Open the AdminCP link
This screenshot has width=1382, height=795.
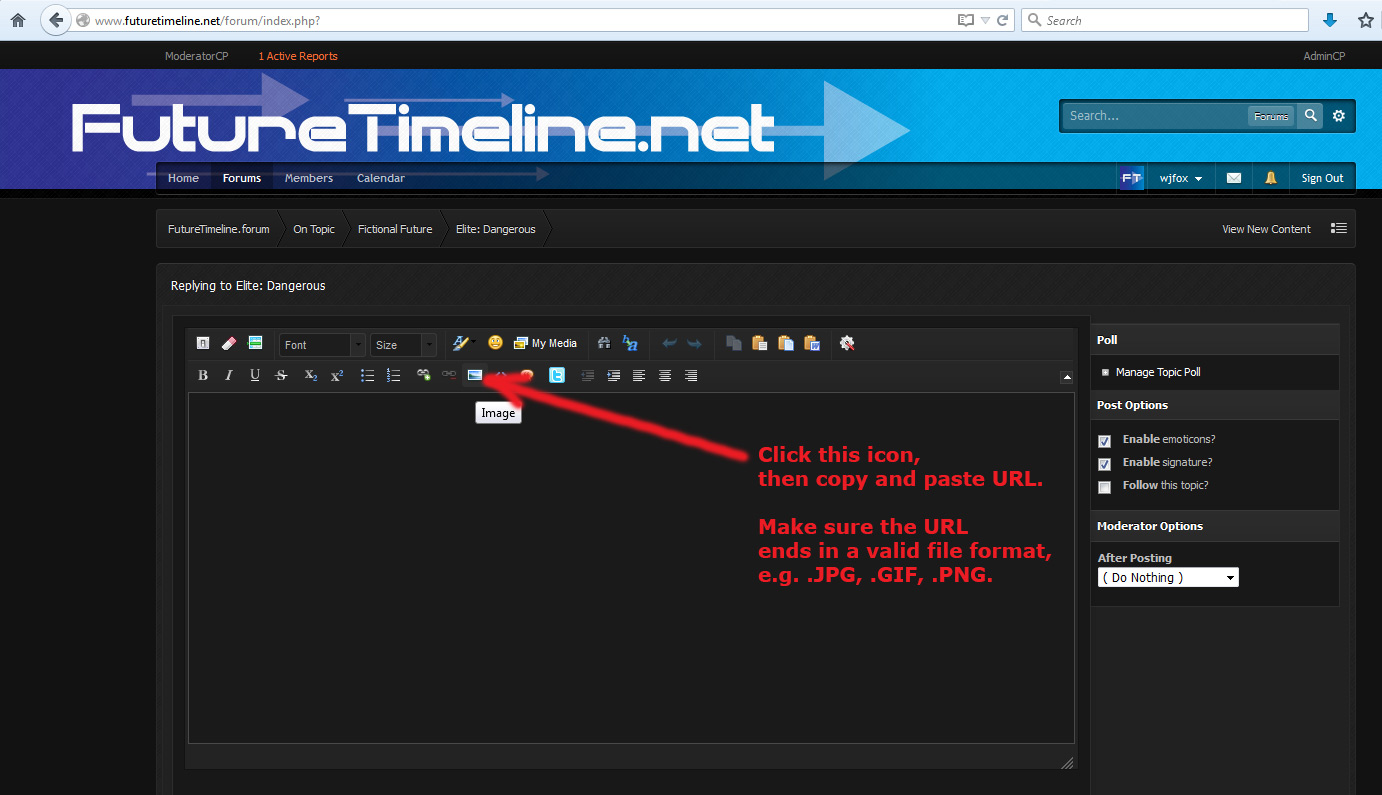(1324, 56)
